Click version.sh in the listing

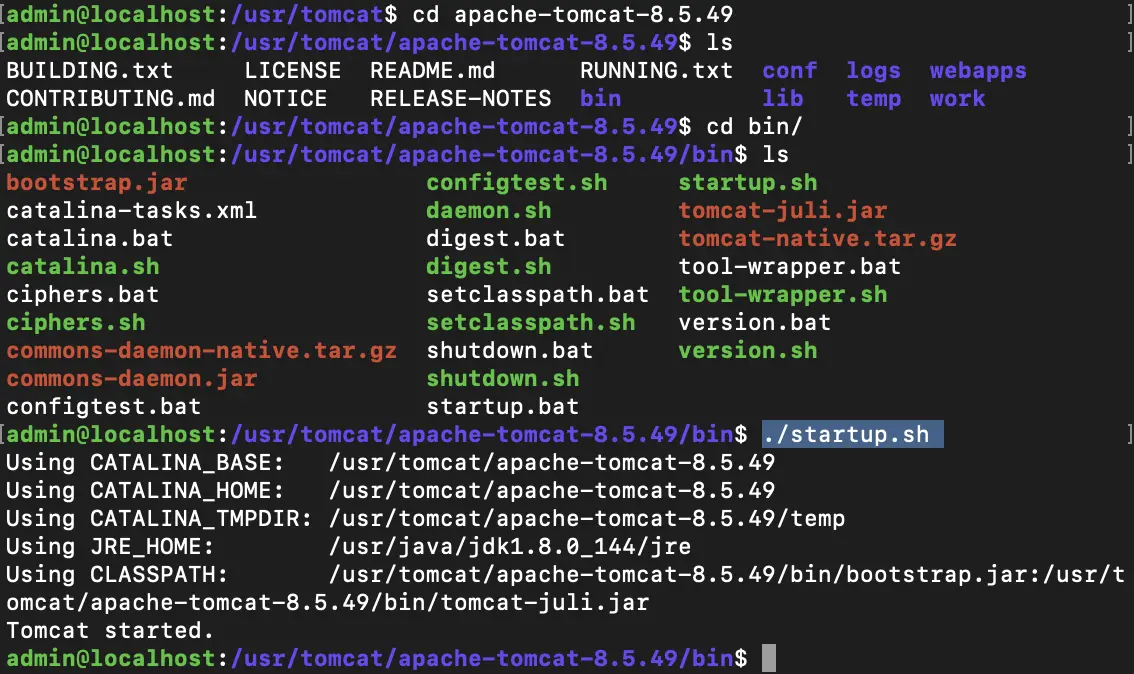click(x=748, y=351)
